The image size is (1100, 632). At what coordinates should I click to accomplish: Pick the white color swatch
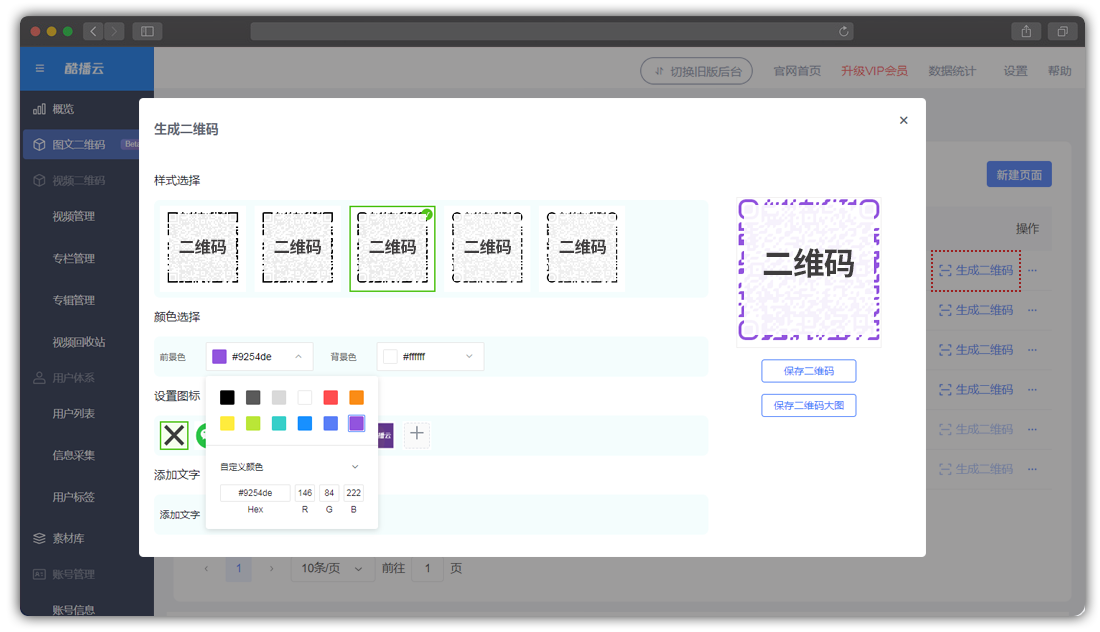[304, 398]
